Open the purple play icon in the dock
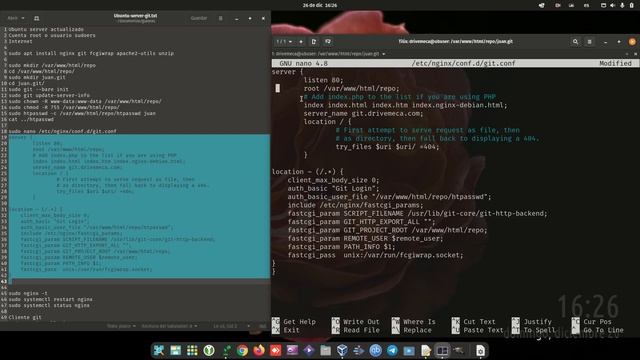This screenshot has width=640, height=360. [x=309, y=351]
